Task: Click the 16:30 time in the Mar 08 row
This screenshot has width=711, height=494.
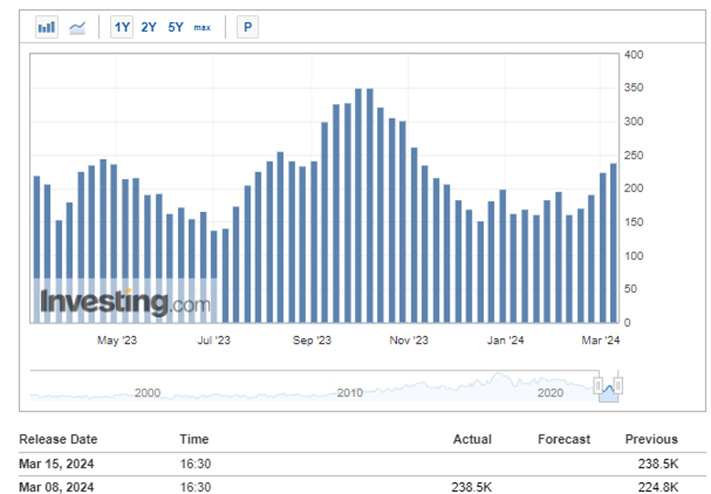Action: coord(195,487)
